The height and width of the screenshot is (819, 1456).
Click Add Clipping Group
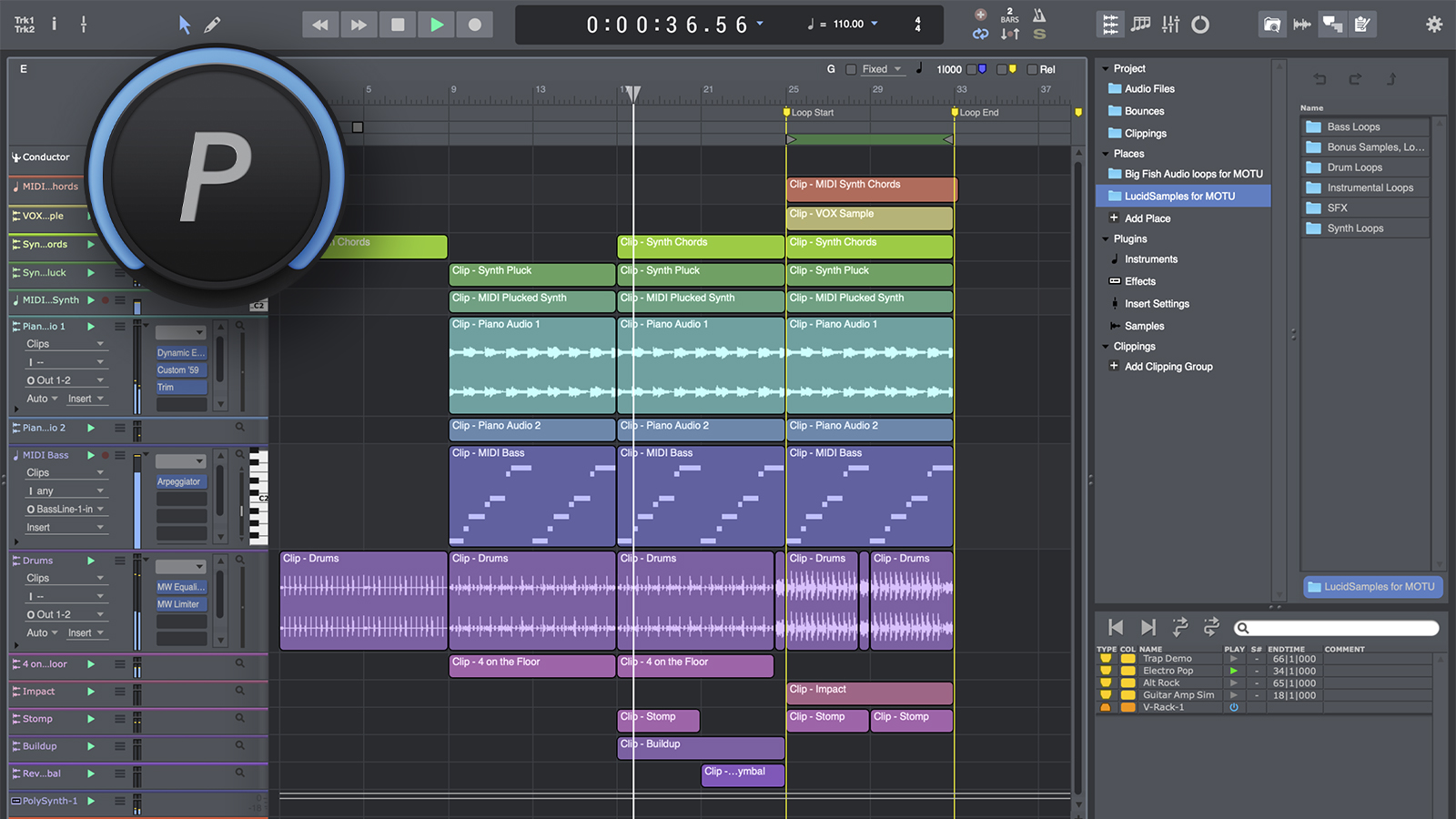click(1168, 367)
